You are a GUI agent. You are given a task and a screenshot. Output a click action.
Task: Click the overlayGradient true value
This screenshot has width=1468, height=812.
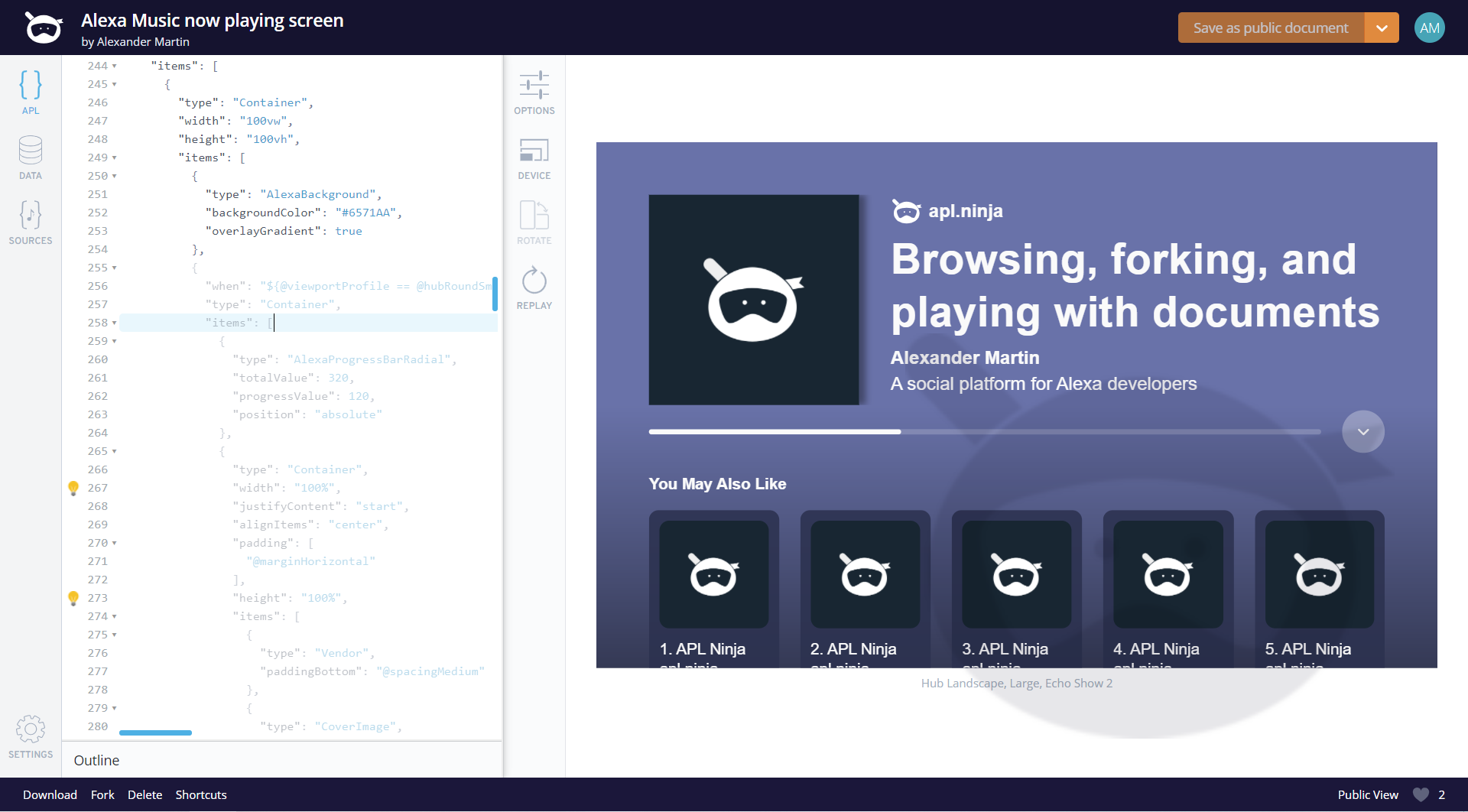(349, 231)
